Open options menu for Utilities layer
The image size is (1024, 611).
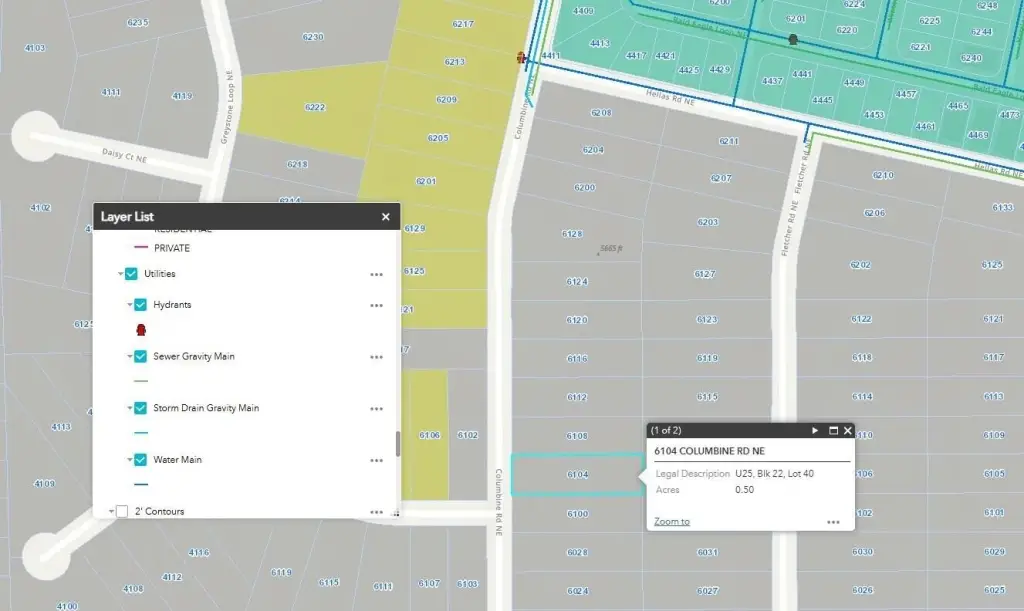[x=377, y=274]
